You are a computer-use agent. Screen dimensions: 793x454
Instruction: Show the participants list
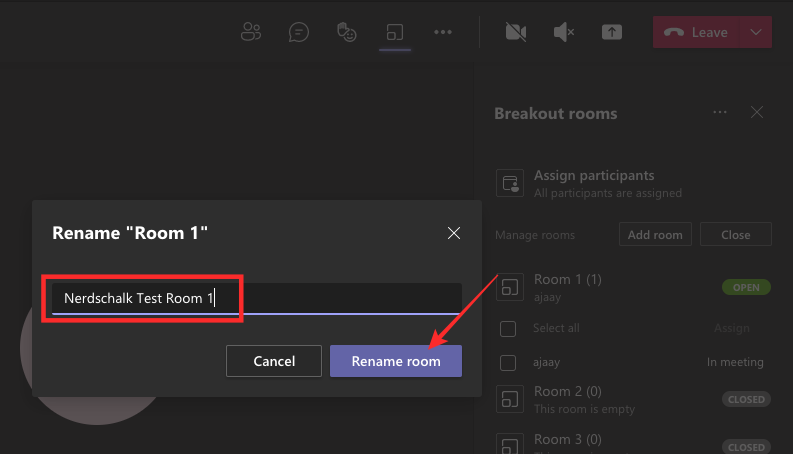(251, 32)
